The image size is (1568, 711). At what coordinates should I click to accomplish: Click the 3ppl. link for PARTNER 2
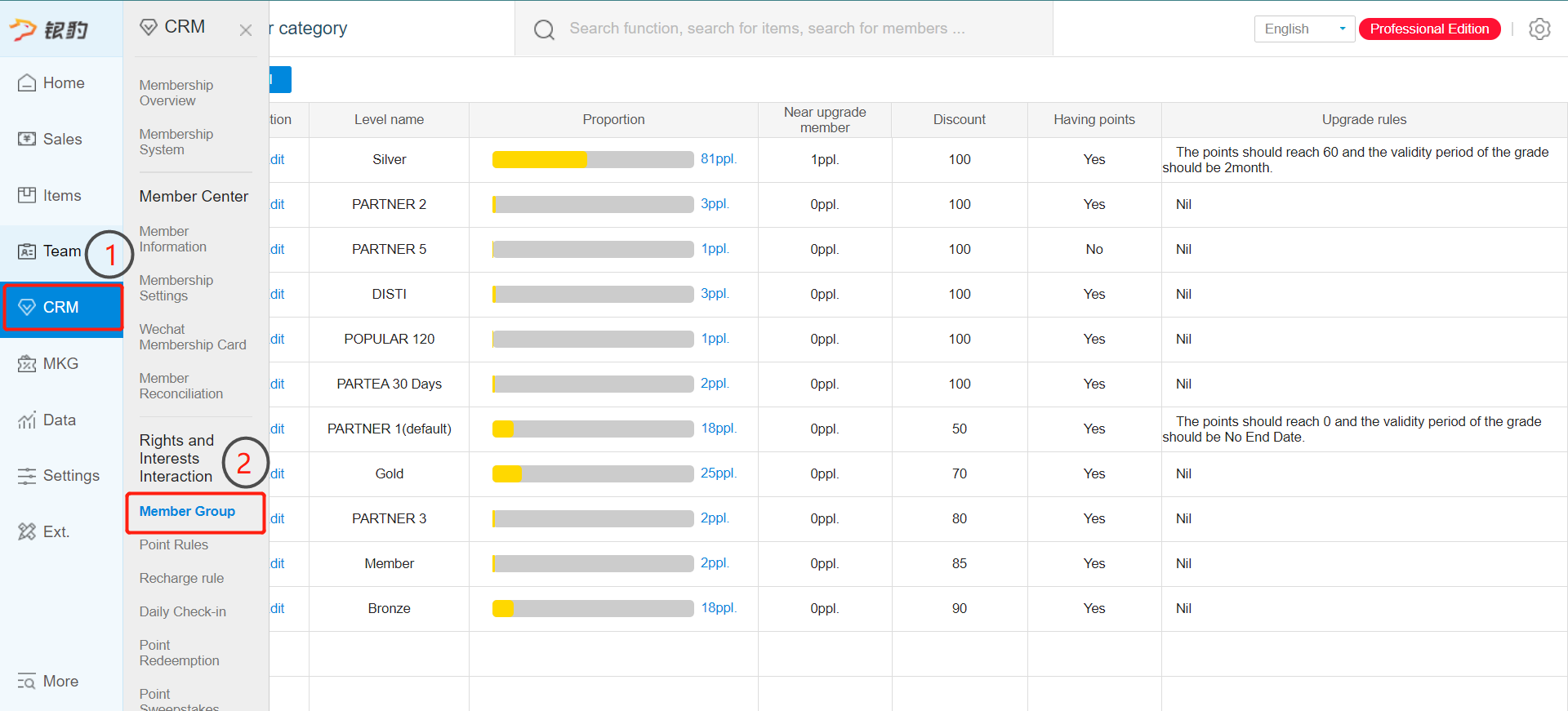click(715, 204)
